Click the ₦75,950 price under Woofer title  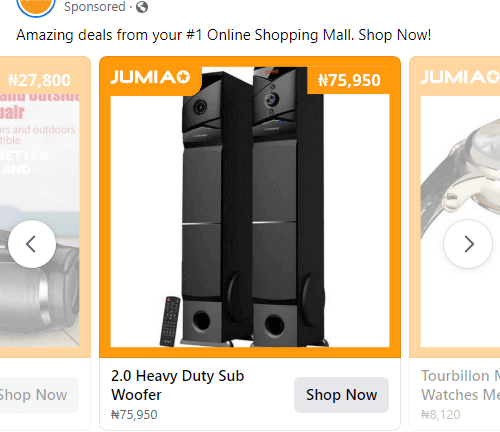[134, 415]
